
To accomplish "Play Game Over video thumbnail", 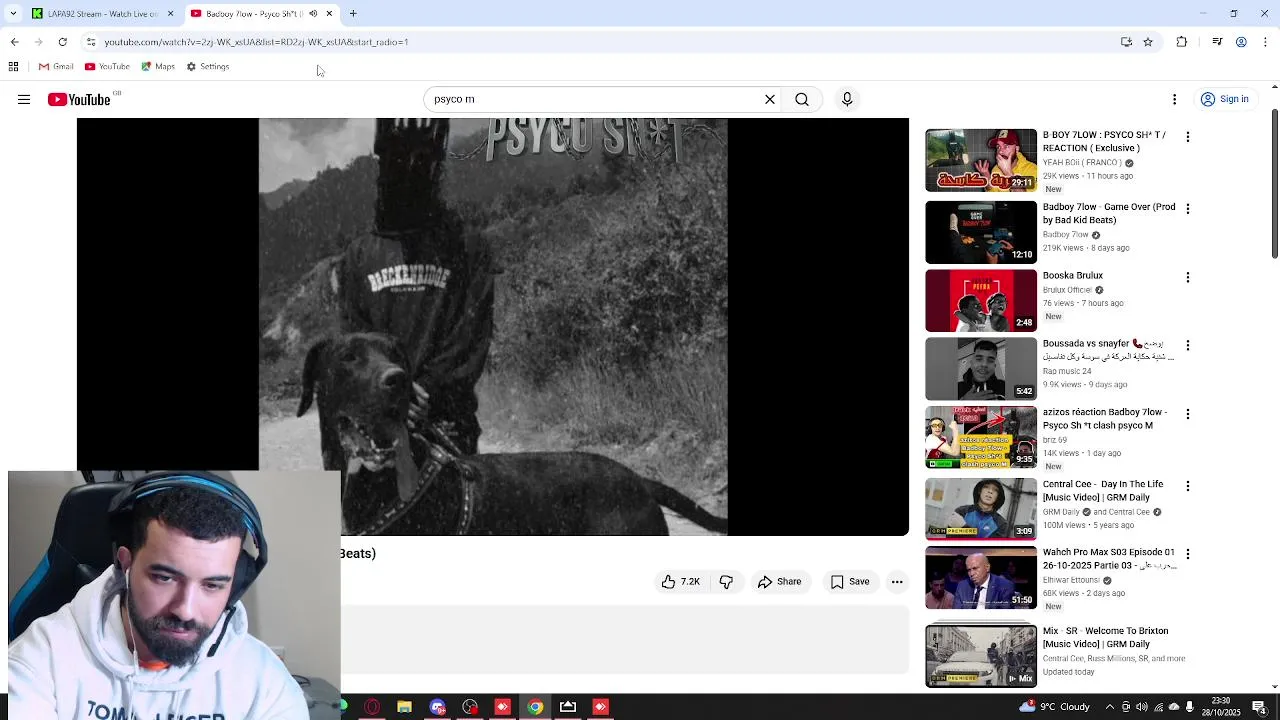I will (981, 232).
